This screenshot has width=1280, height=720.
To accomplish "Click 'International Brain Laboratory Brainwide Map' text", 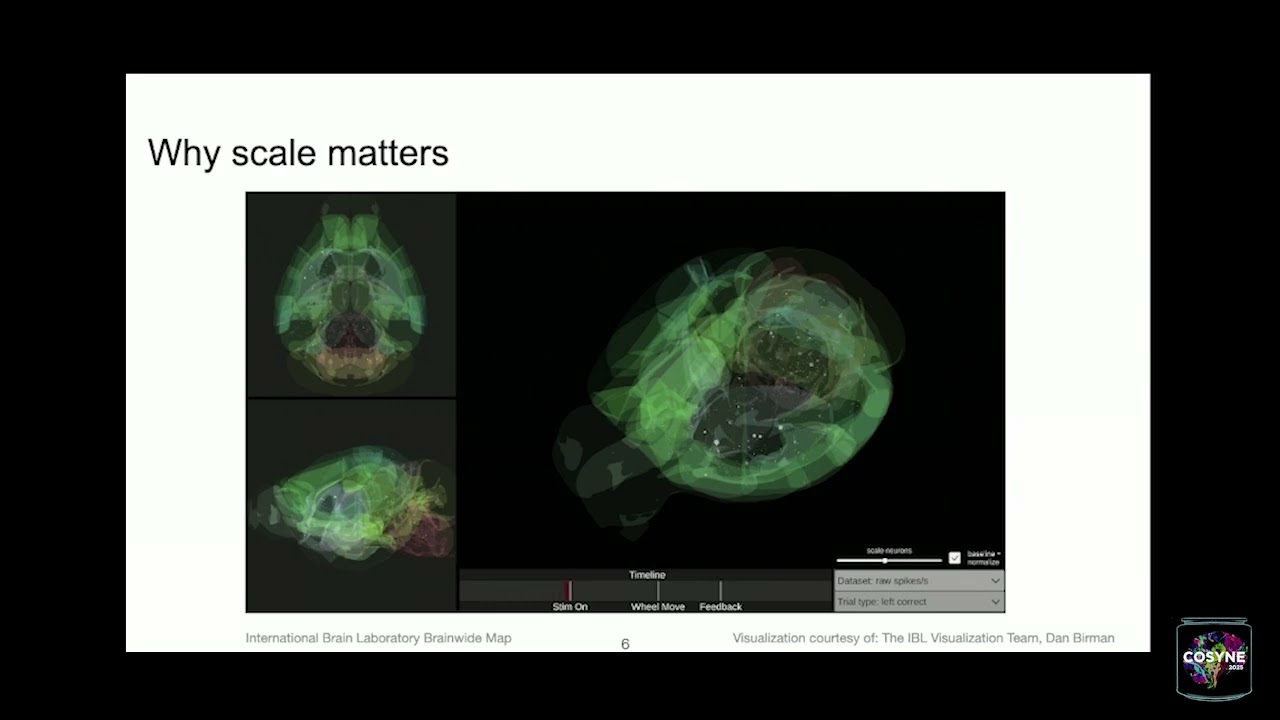I will (378, 638).
